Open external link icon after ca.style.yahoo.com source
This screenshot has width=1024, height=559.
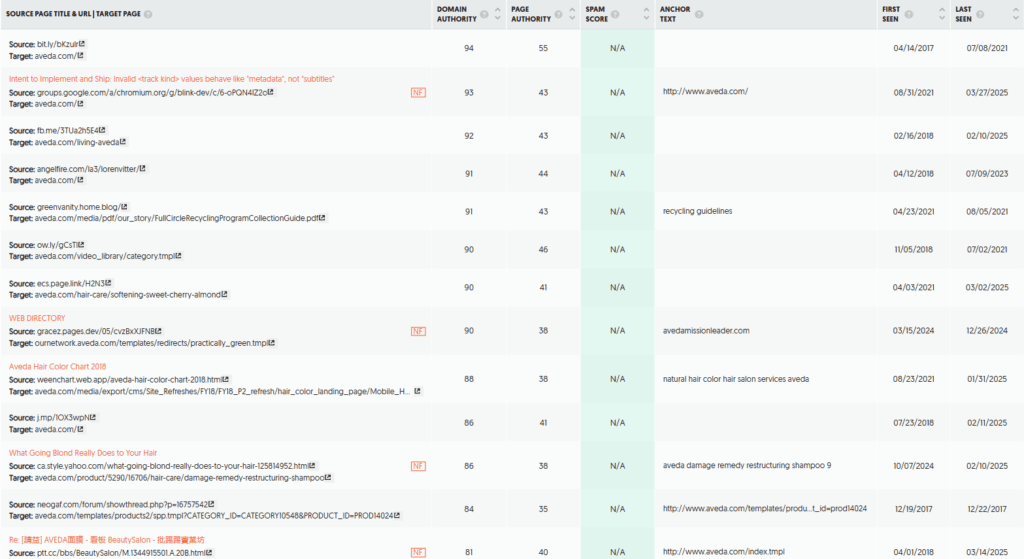[312, 466]
